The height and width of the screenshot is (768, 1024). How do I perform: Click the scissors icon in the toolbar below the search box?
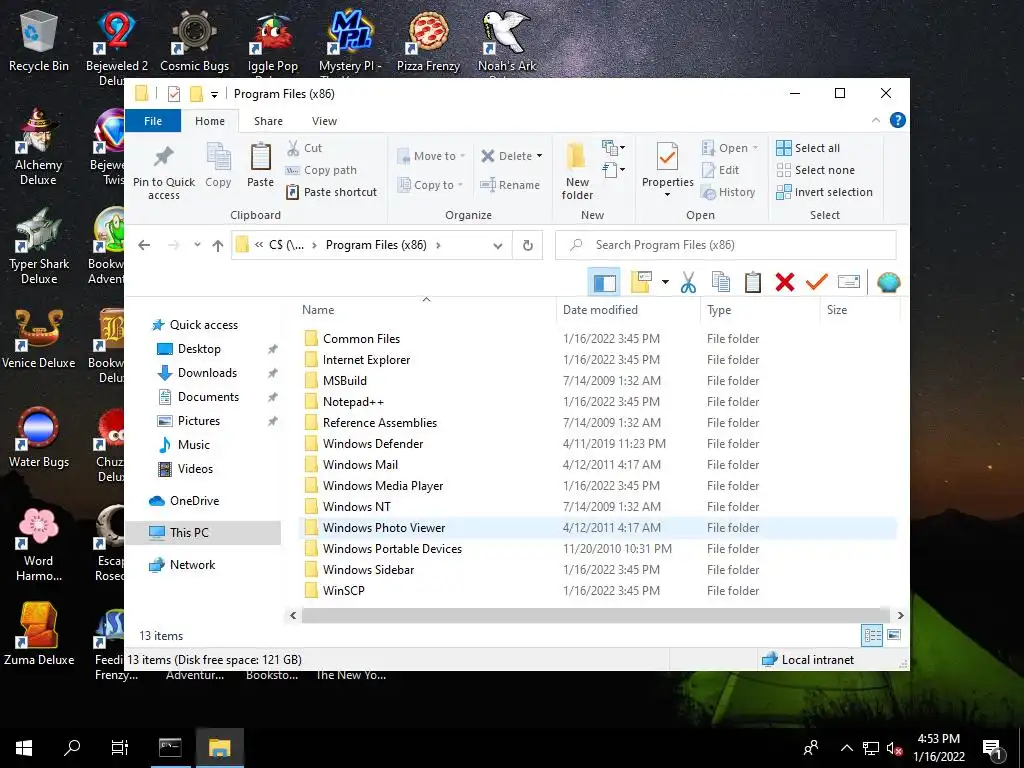[x=688, y=282]
